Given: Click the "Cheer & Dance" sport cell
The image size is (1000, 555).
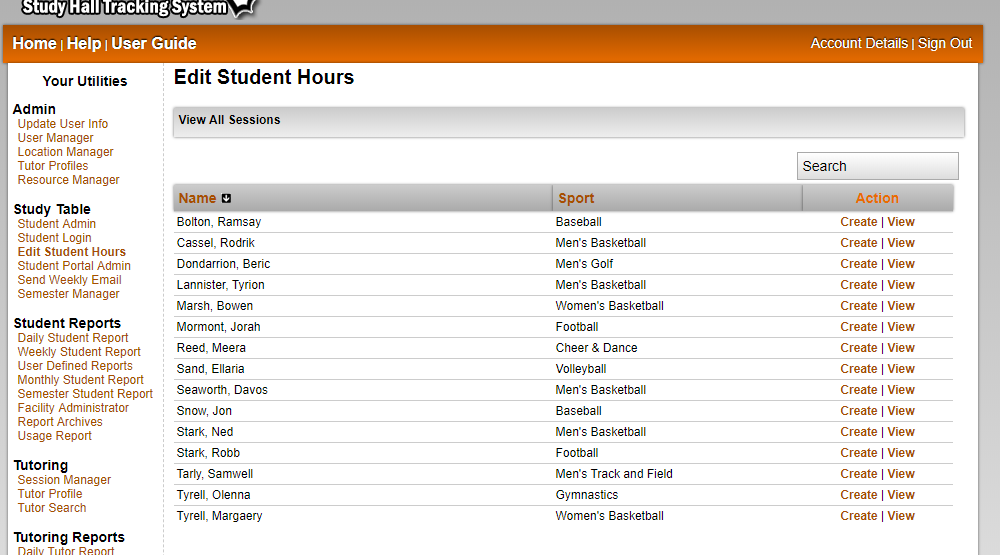Looking at the screenshot, I should pyautogui.click(x=596, y=348).
